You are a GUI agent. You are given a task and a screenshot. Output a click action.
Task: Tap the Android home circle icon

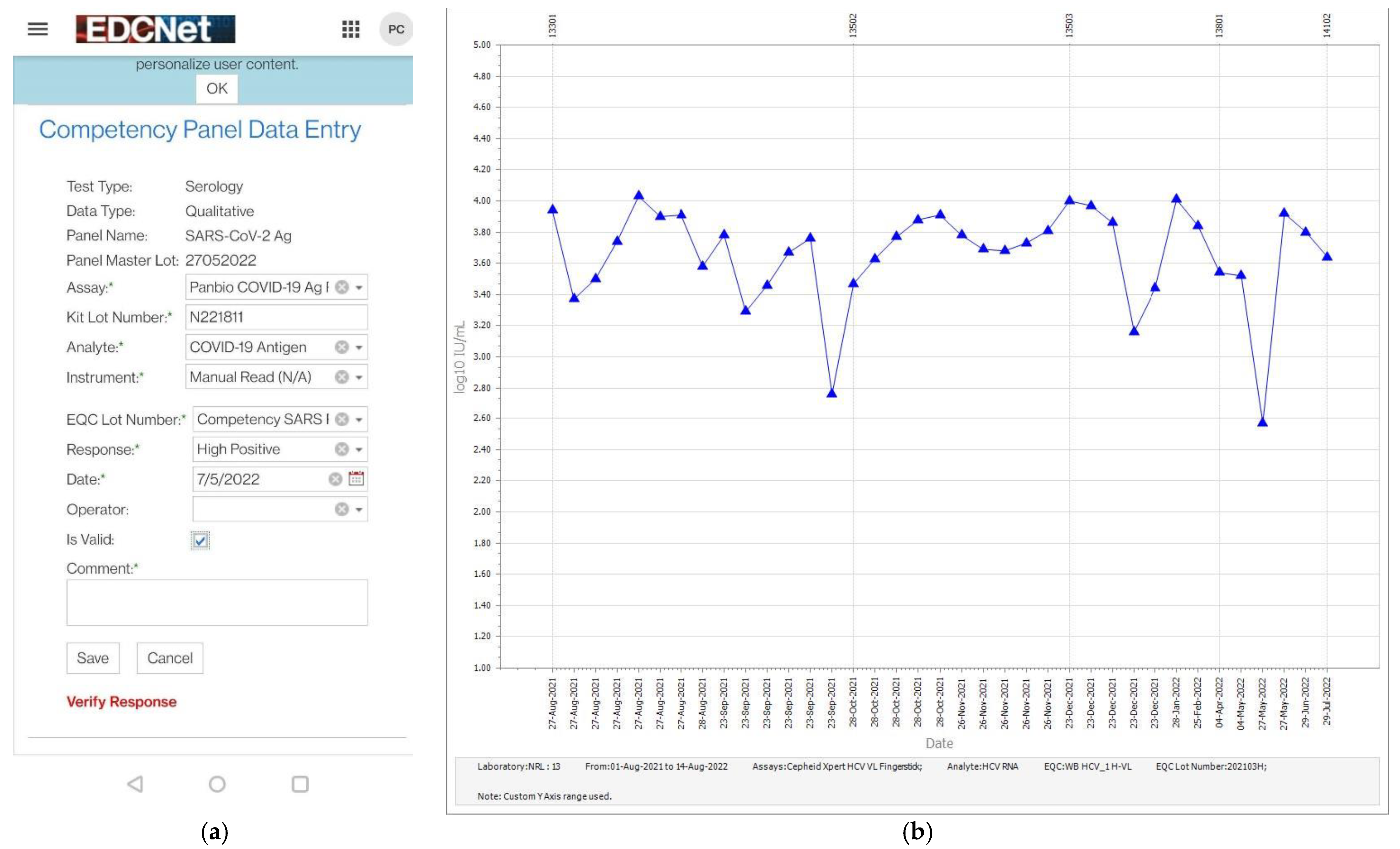coord(217,784)
